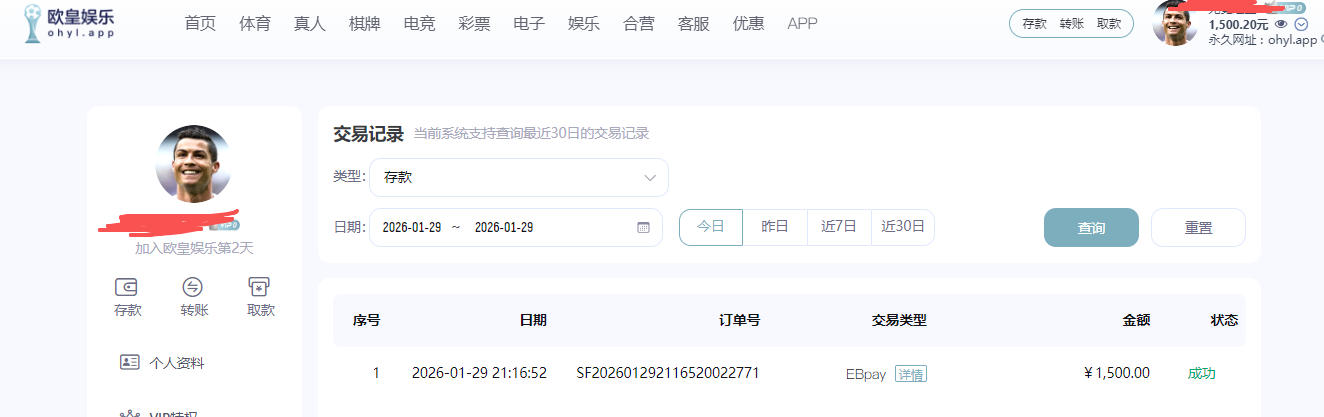Click the header user avatar

(1175, 24)
